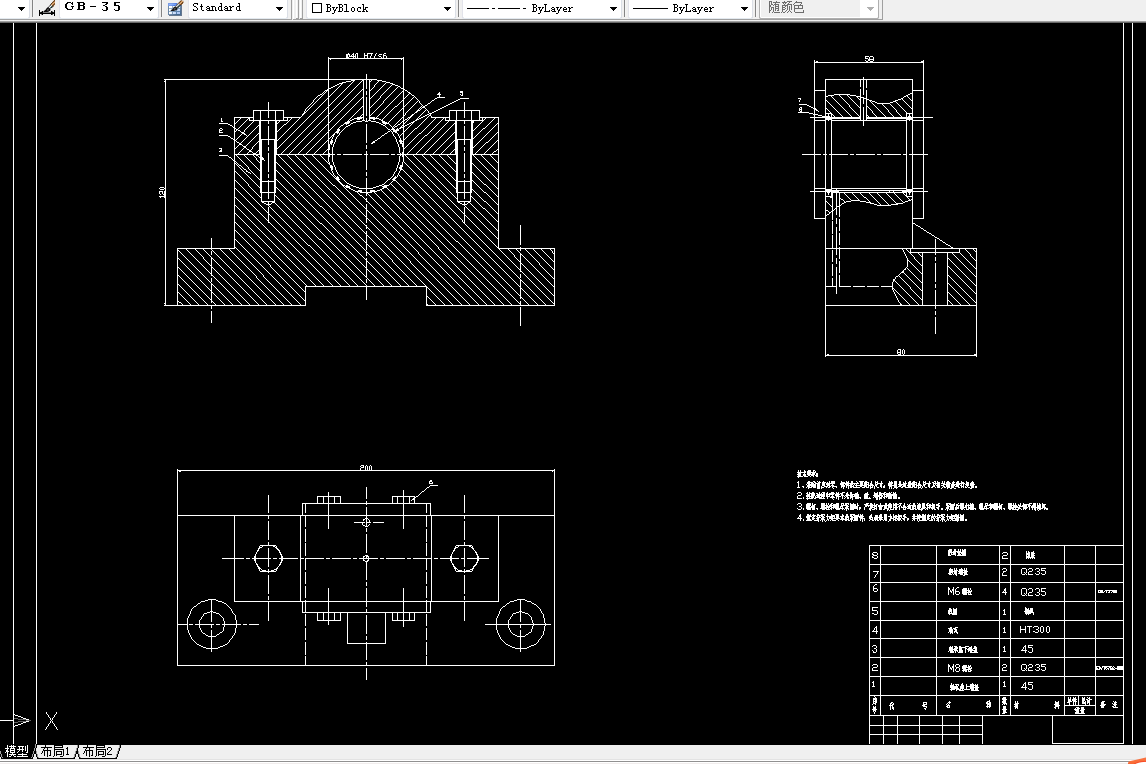Viewport: 1146px width, 764px height.
Task: Open the Standard table style dropdown
Action: pyautogui.click(x=279, y=8)
